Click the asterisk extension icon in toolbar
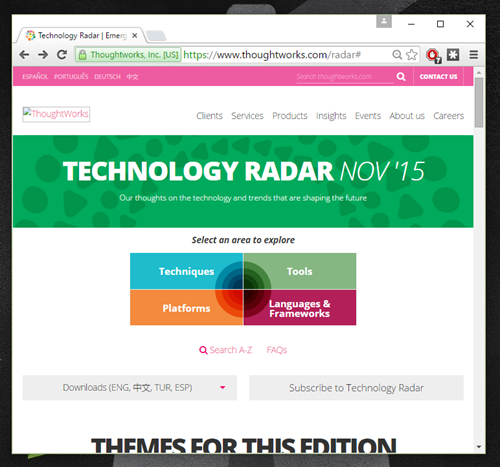 click(453, 54)
